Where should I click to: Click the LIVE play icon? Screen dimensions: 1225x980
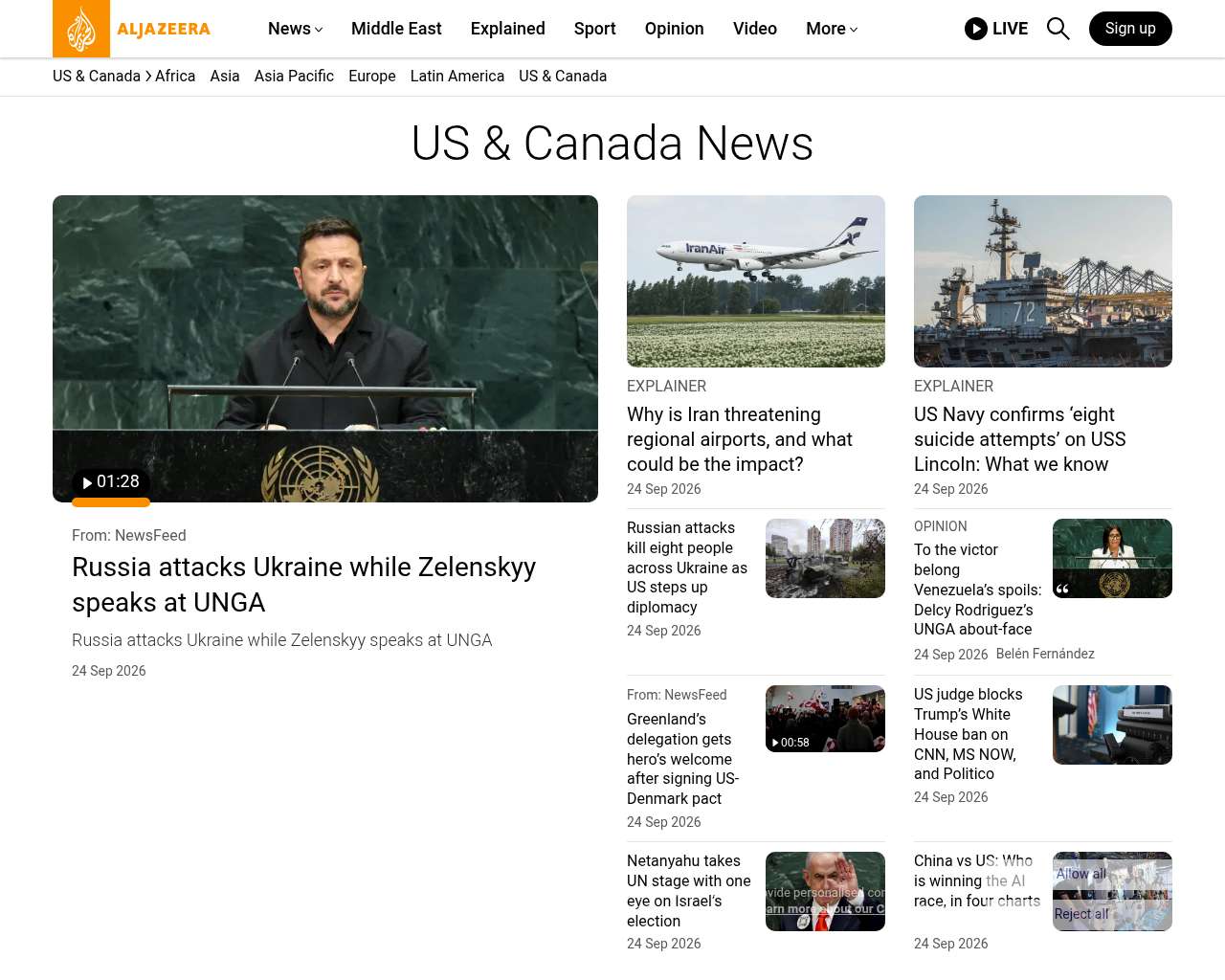976,29
